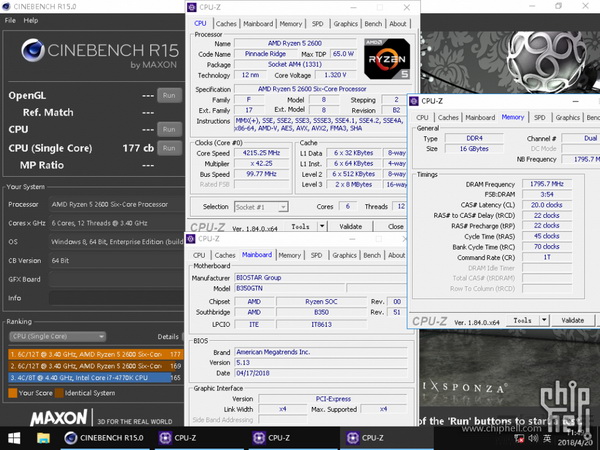The height and width of the screenshot is (450, 600).
Task: Run the OpenGL benchmark
Action: tap(169, 96)
